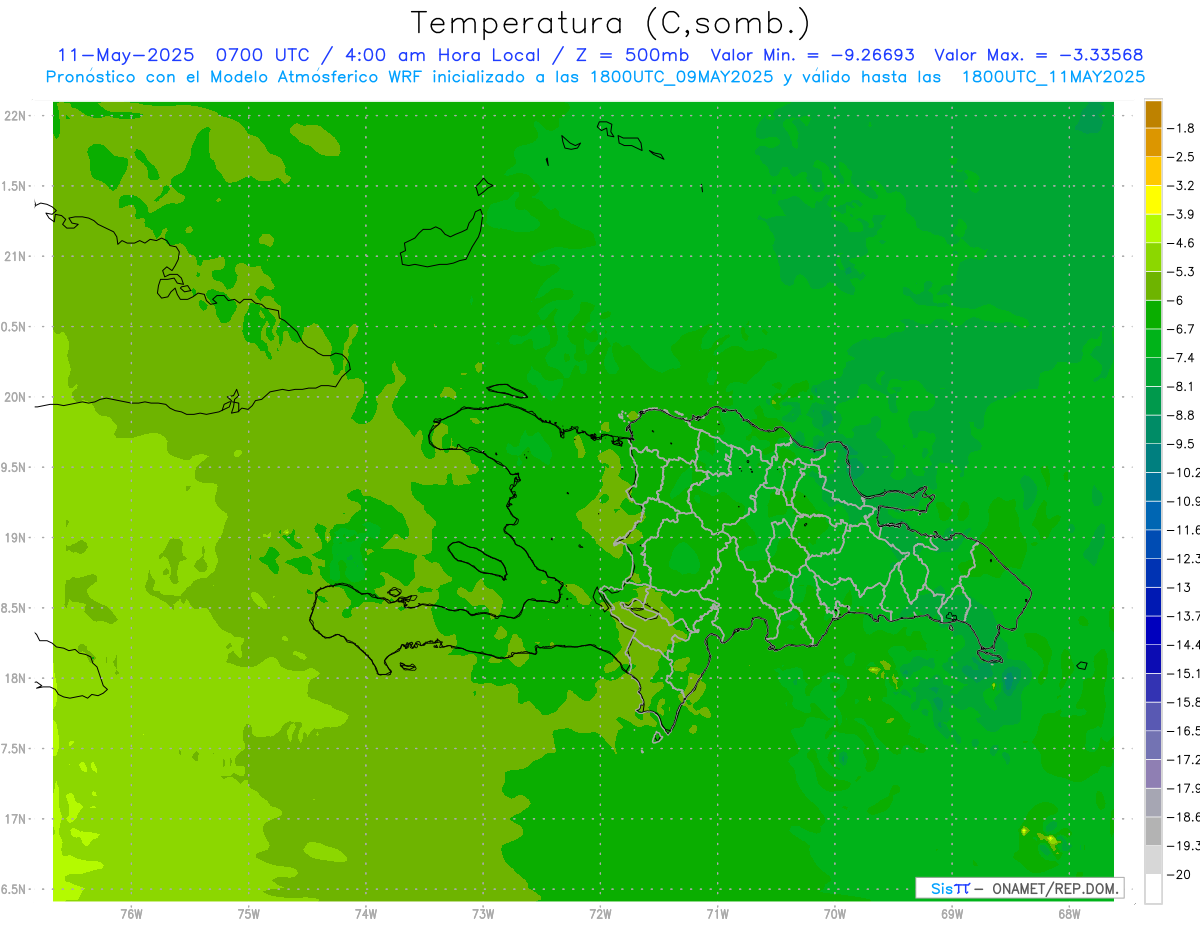Click the '-12.3' colorbar label

pyautogui.click(x=1184, y=559)
